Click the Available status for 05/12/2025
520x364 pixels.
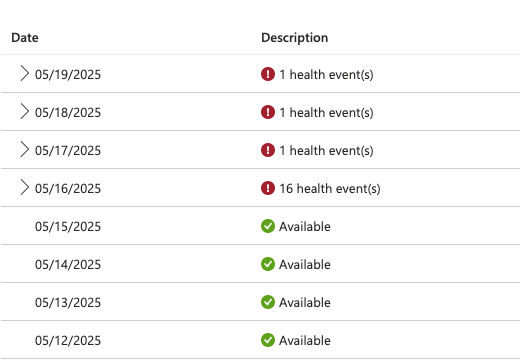pyautogui.click(x=305, y=340)
